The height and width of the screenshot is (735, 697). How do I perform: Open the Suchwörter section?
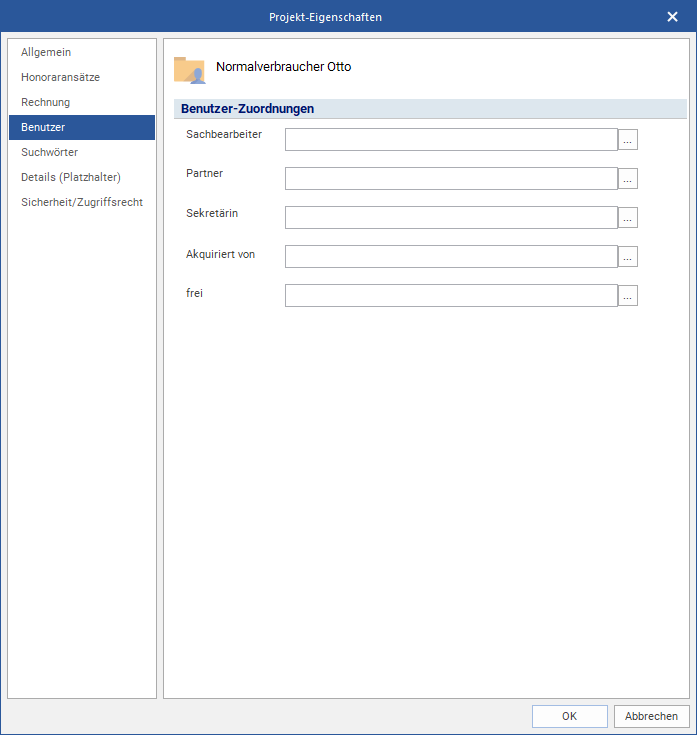click(82, 152)
